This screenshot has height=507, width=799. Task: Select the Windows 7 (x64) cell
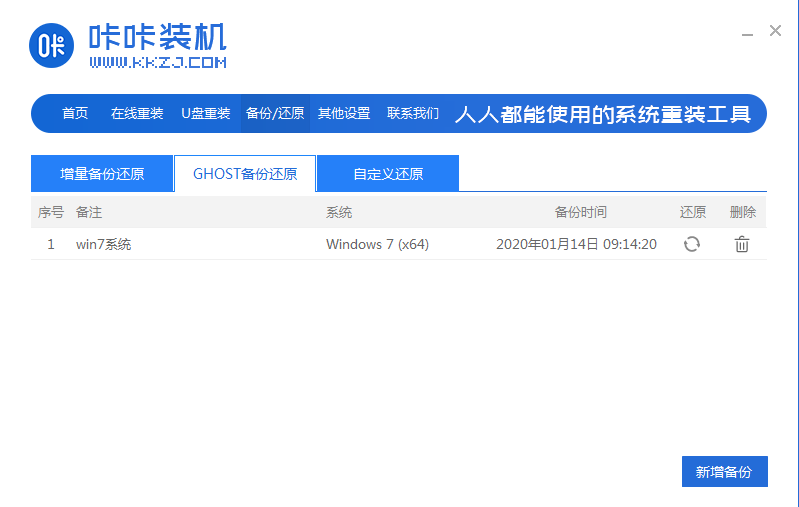(377, 244)
